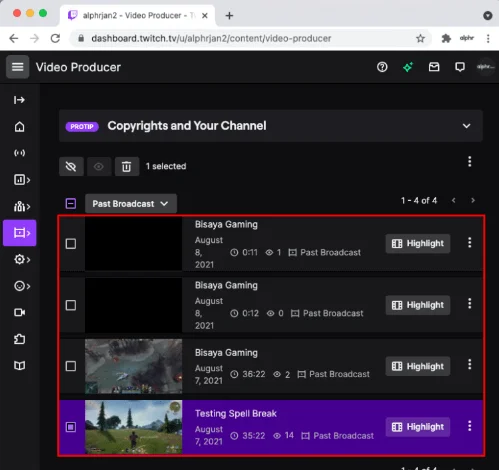499x470 pixels.
Task: Open the Insights chart icon in sidebar
Action: point(21,180)
